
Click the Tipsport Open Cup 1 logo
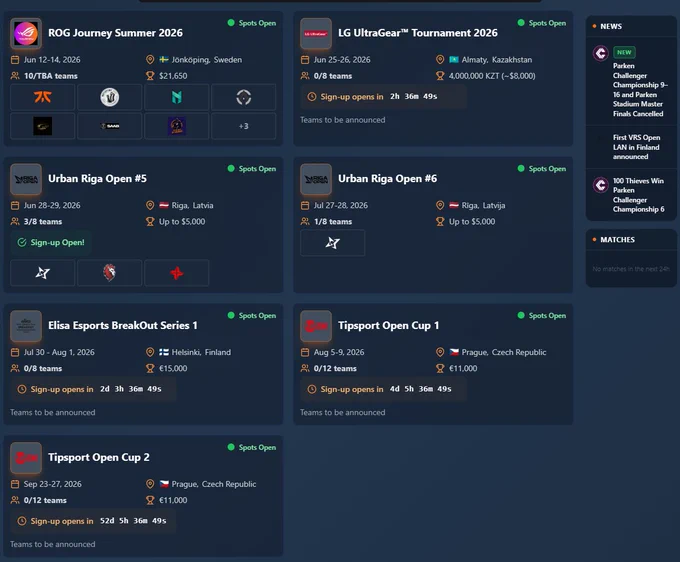(x=316, y=326)
